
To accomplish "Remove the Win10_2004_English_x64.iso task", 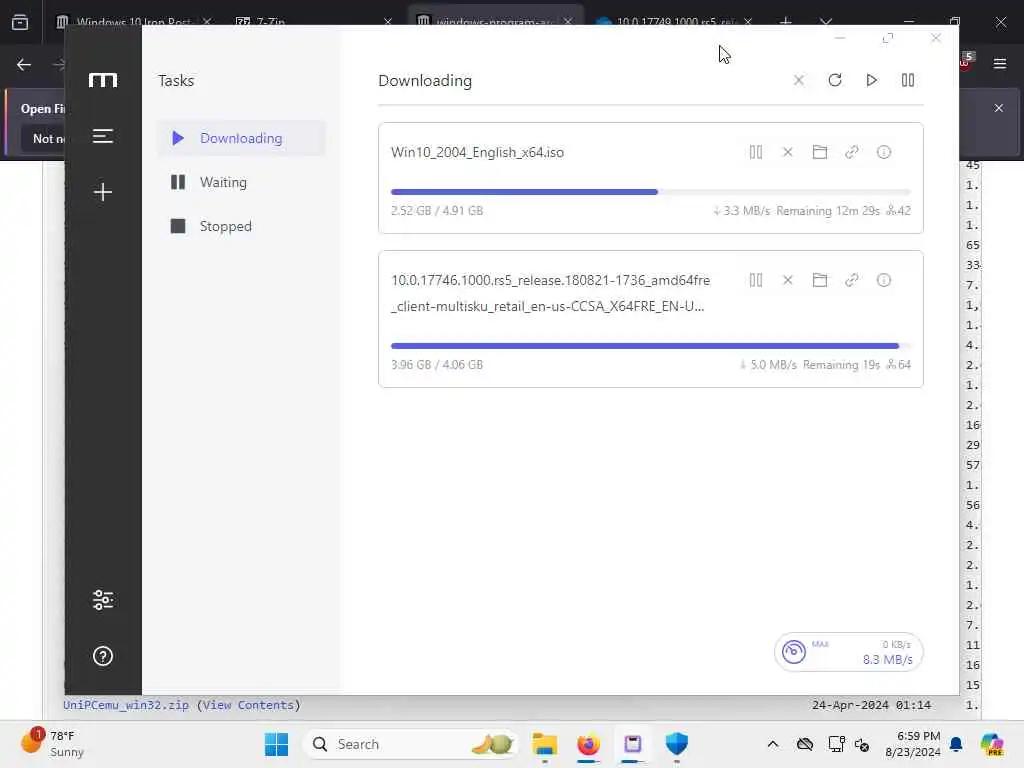I will [x=788, y=152].
